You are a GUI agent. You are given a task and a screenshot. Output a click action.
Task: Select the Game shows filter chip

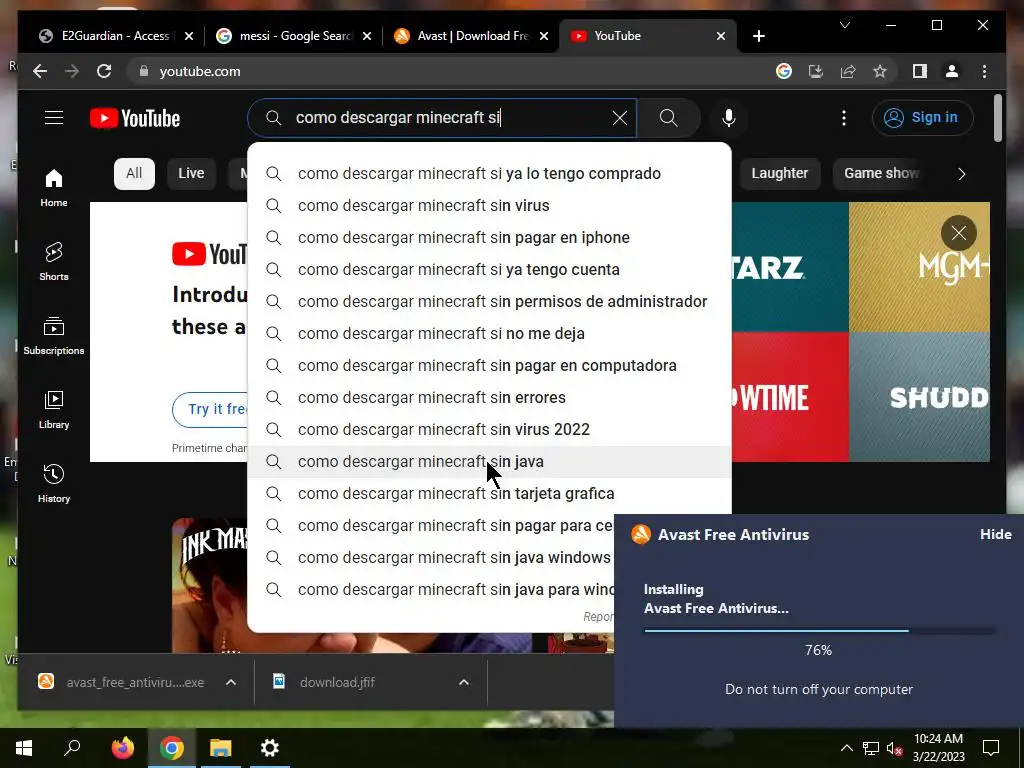(x=881, y=174)
